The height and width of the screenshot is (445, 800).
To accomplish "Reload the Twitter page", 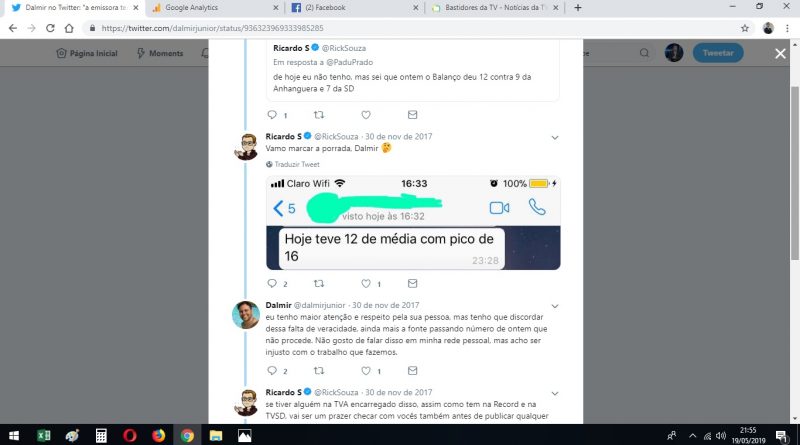I will [50, 28].
